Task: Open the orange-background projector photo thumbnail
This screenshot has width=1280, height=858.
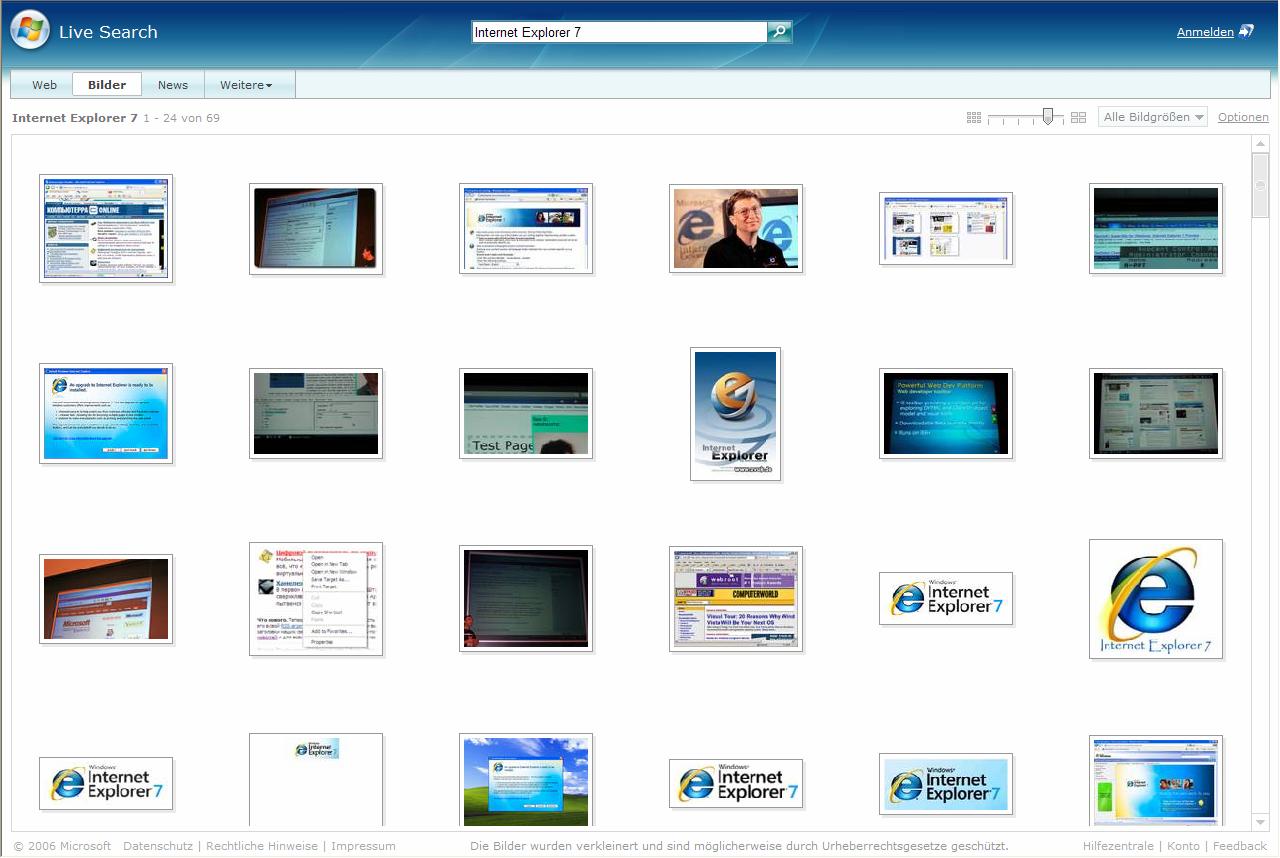Action: coord(106,599)
